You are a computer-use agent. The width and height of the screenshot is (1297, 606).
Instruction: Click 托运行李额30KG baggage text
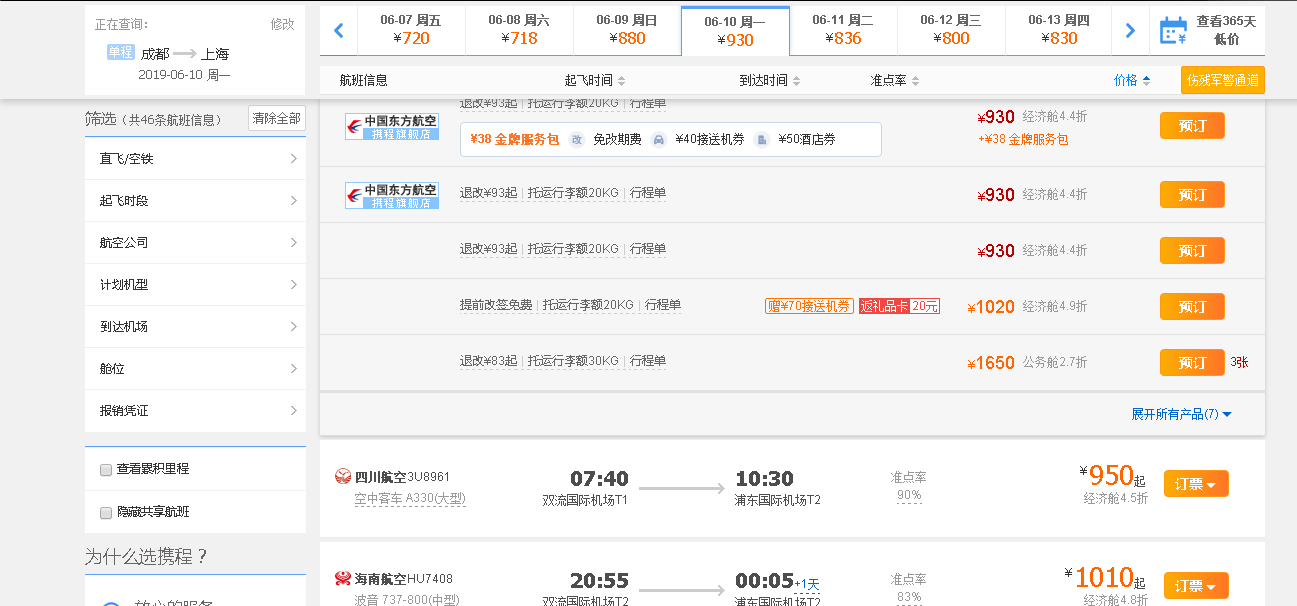click(573, 361)
